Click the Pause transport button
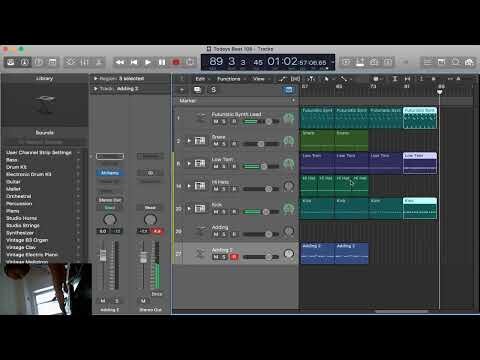 (x=162, y=62)
